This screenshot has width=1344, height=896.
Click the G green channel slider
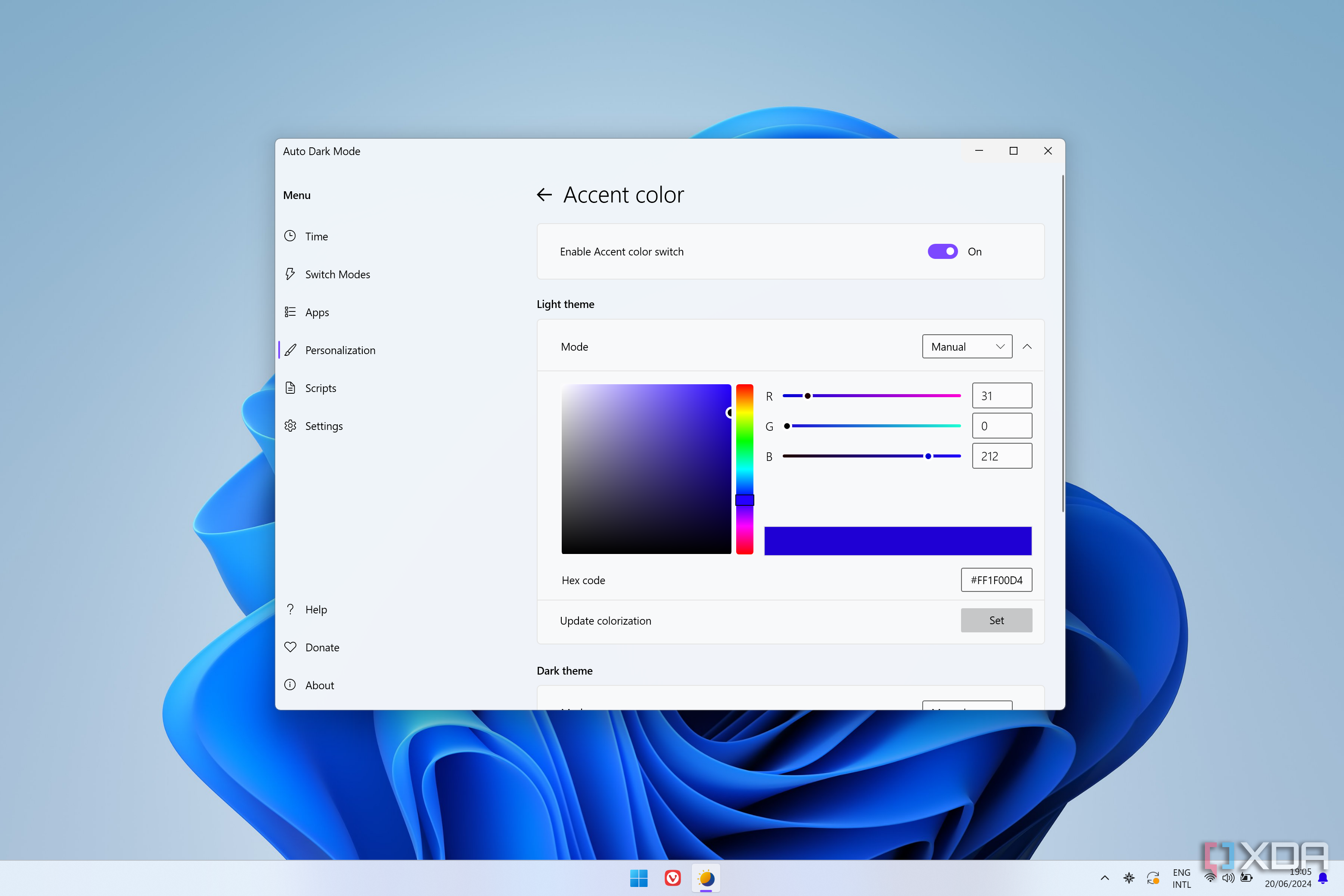(x=871, y=426)
